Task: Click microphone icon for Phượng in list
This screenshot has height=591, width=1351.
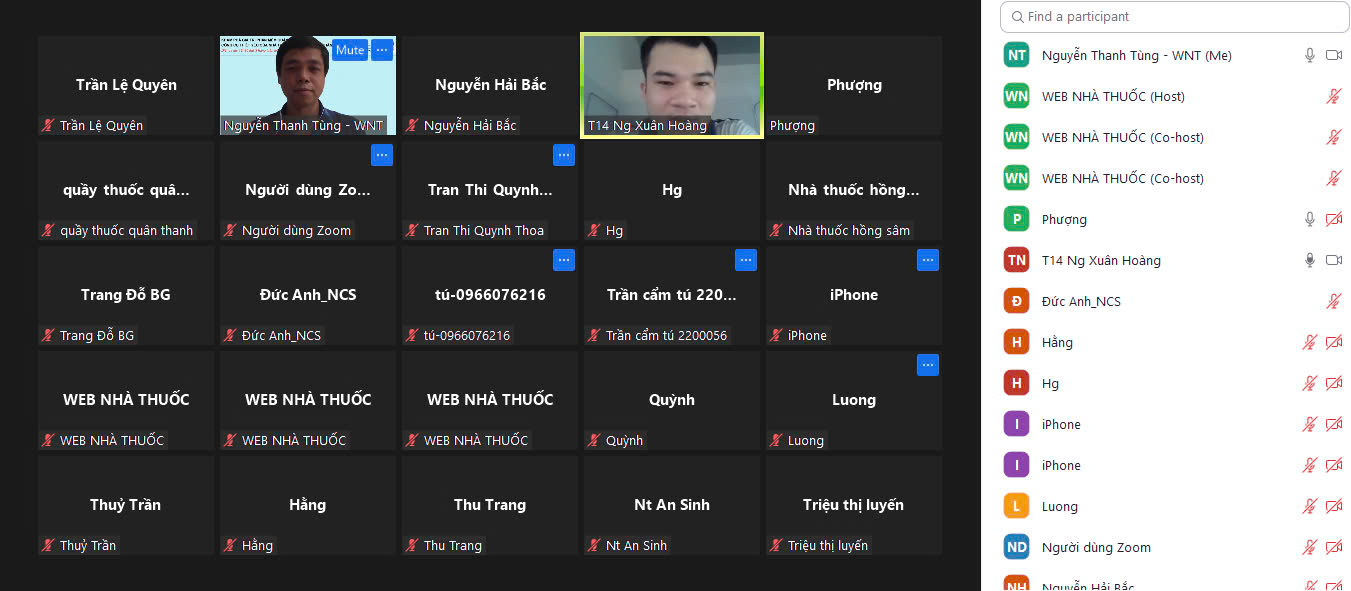Action: tap(1309, 220)
